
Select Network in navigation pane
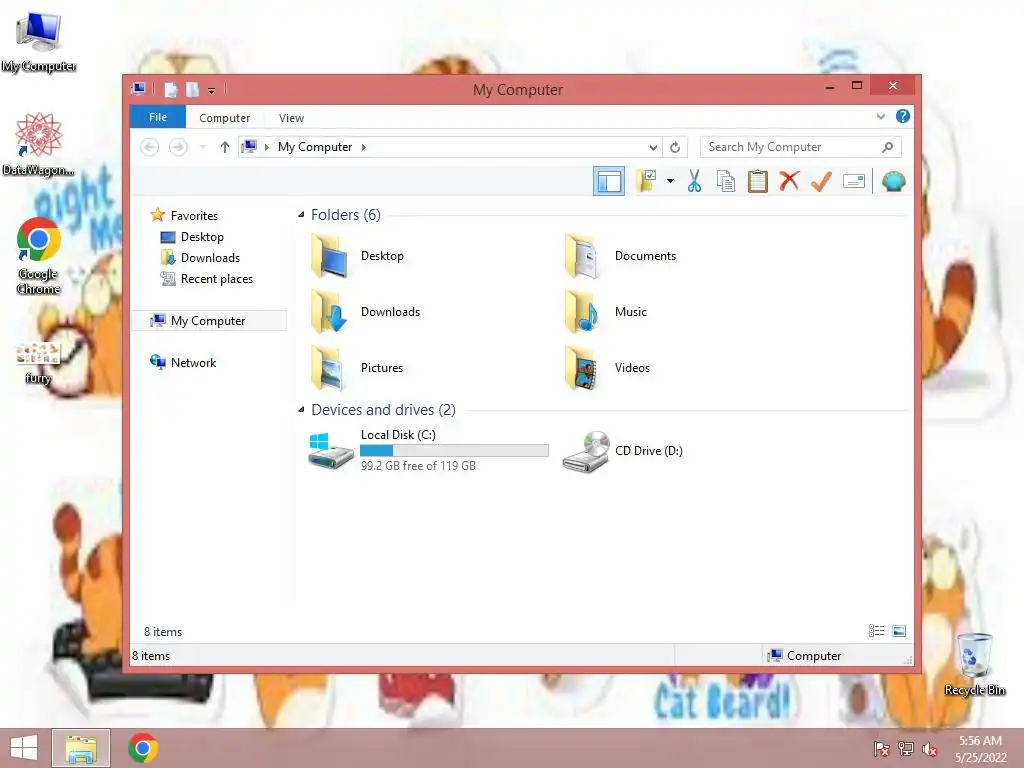(193, 362)
